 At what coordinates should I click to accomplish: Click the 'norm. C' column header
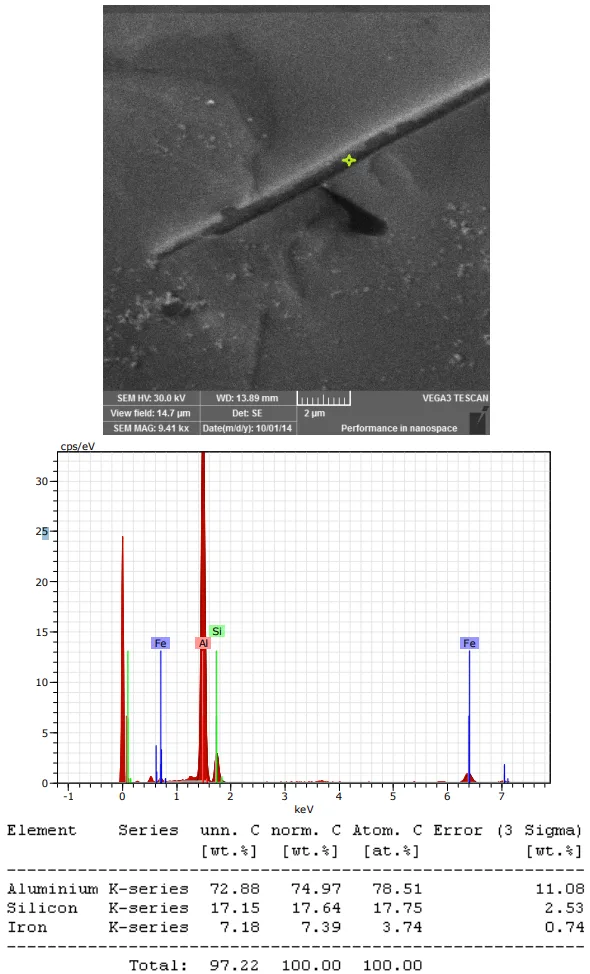(306, 831)
